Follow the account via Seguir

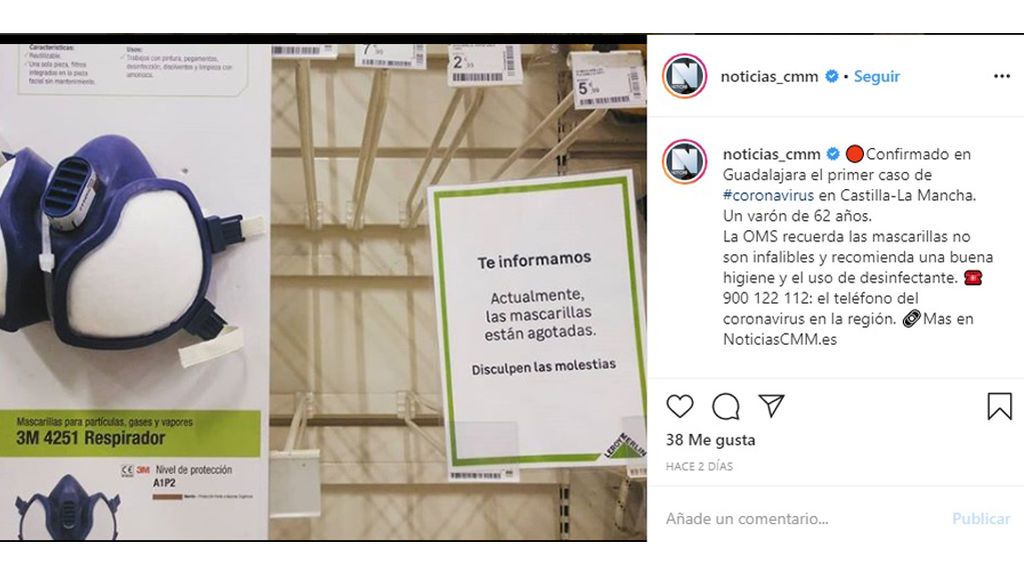(876, 76)
